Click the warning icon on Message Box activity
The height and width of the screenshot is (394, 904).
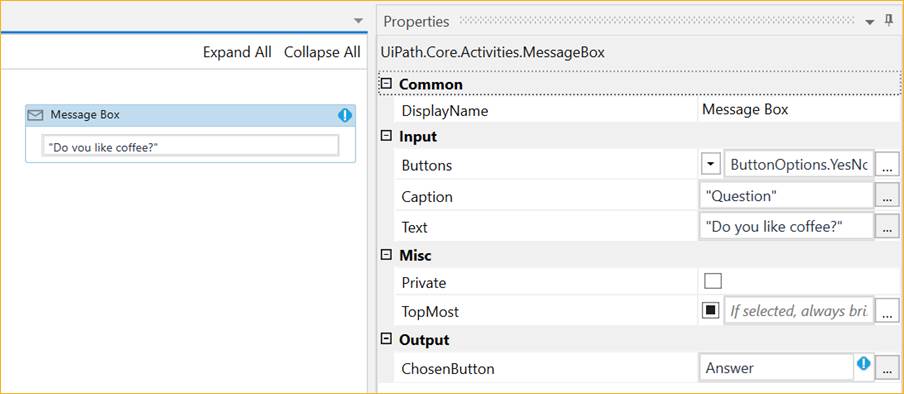tap(345, 115)
